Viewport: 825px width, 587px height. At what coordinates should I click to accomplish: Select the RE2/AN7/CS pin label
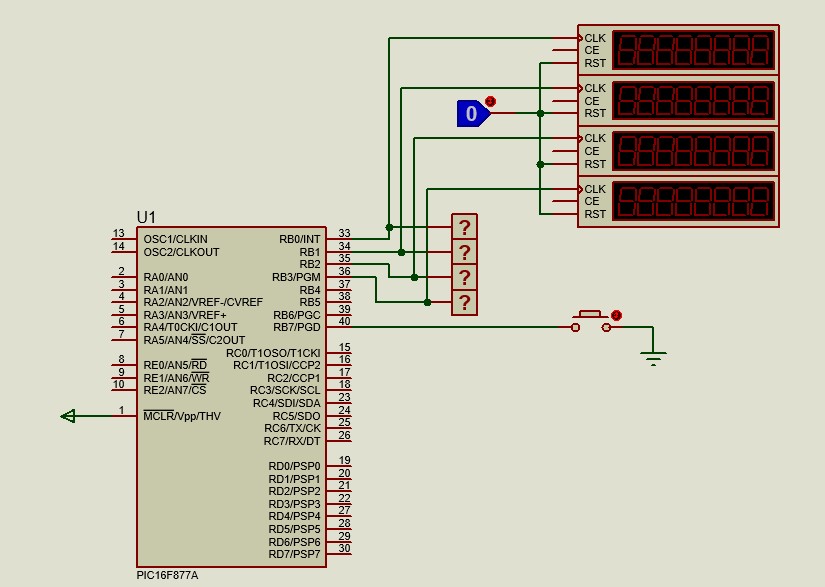175,390
